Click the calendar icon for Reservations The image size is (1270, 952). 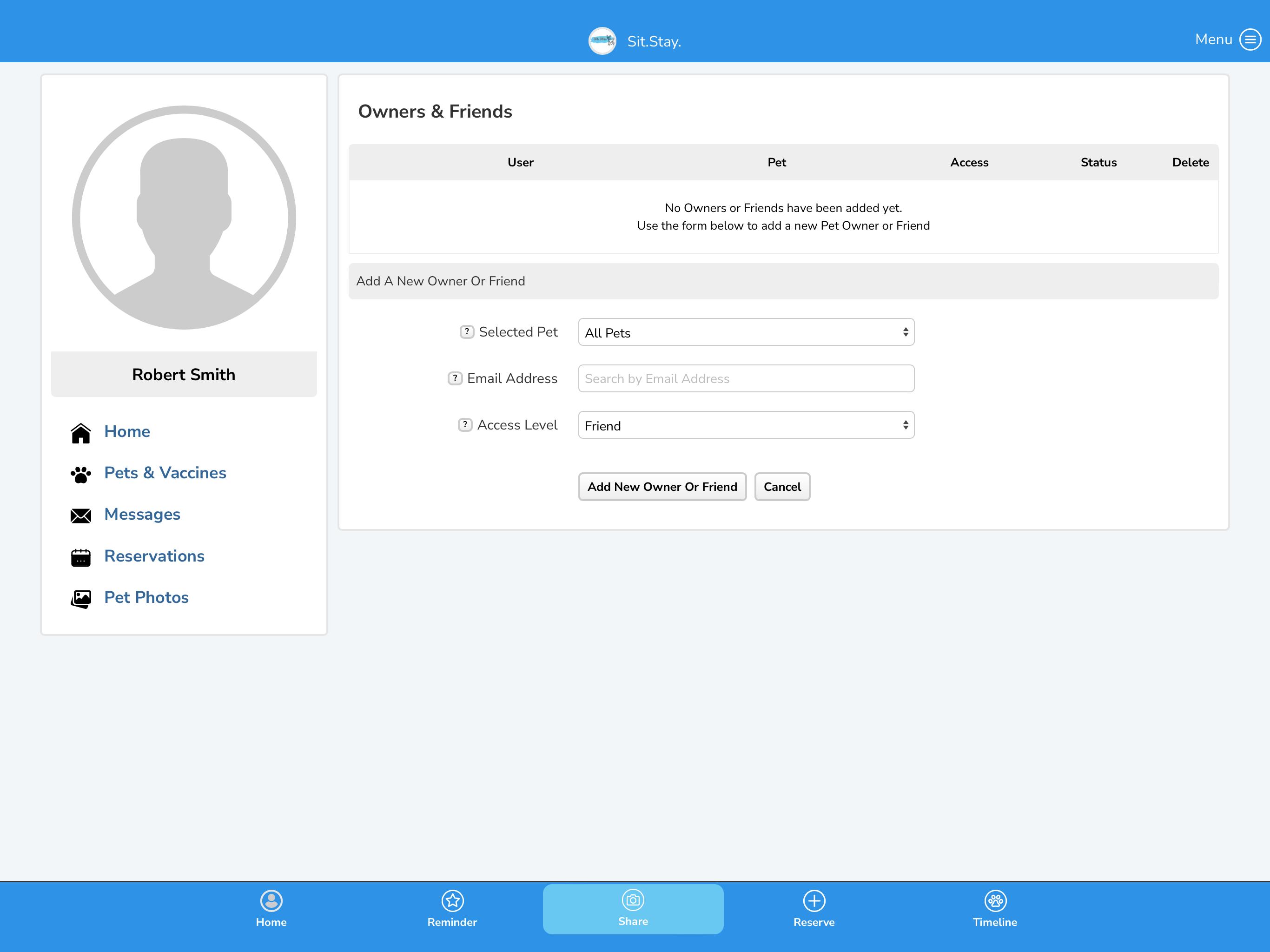81,557
